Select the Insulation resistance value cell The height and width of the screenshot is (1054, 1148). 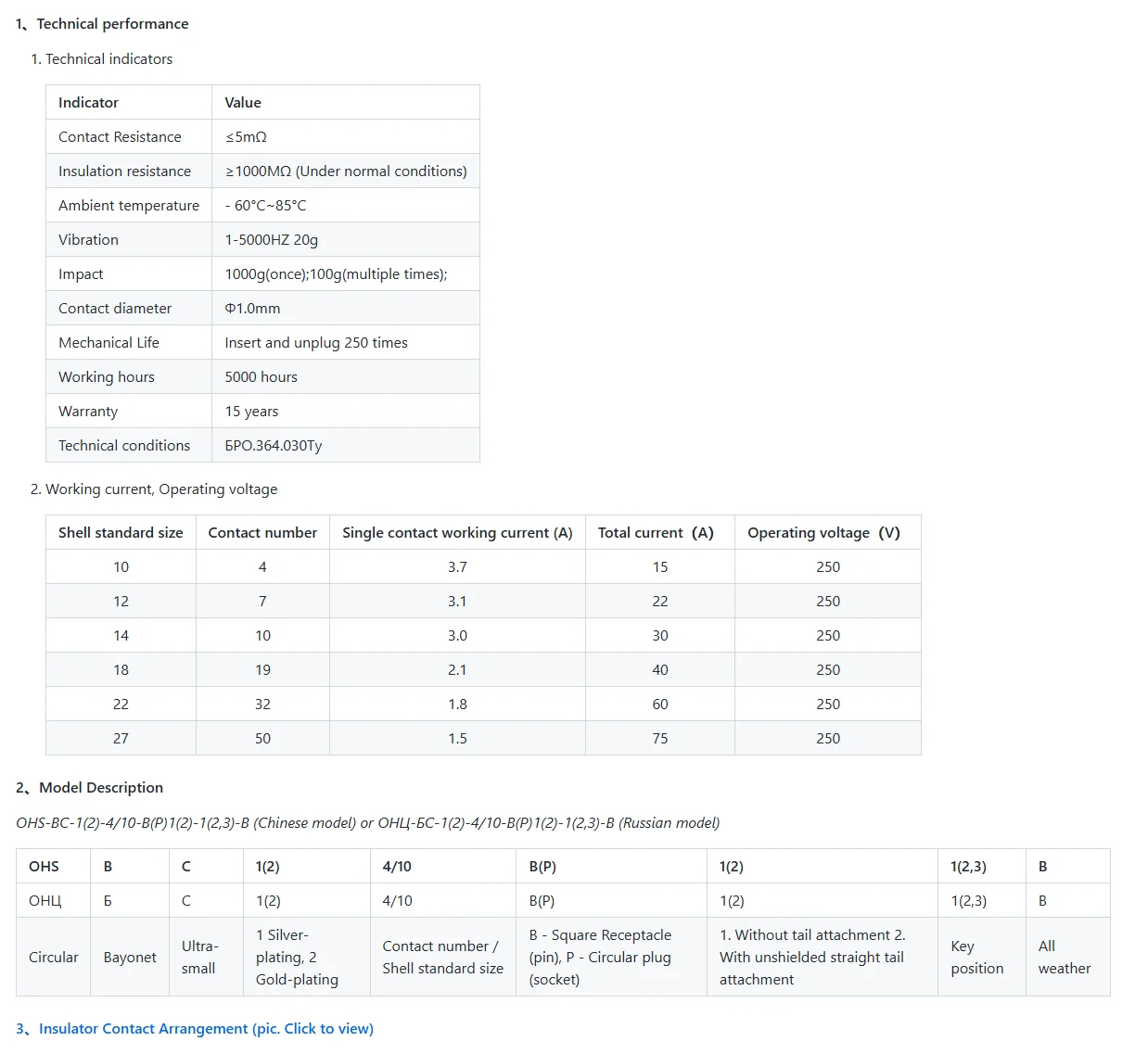click(x=346, y=171)
